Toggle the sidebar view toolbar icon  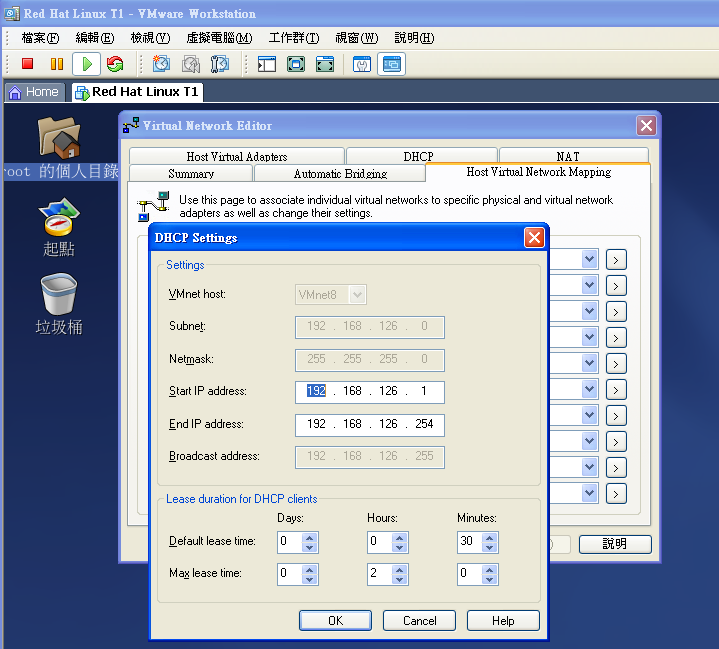coord(267,64)
